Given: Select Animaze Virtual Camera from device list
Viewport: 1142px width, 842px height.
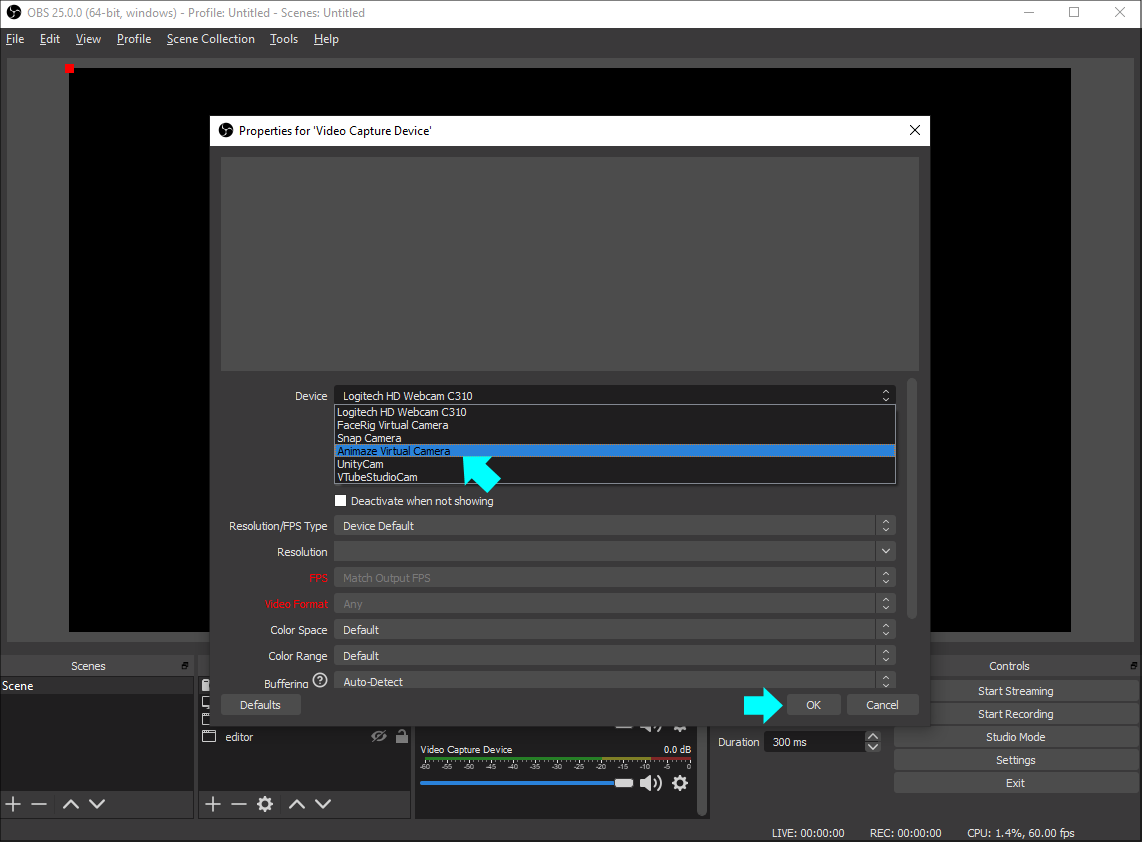Looking at the screenshot, I should coord(615,451).
